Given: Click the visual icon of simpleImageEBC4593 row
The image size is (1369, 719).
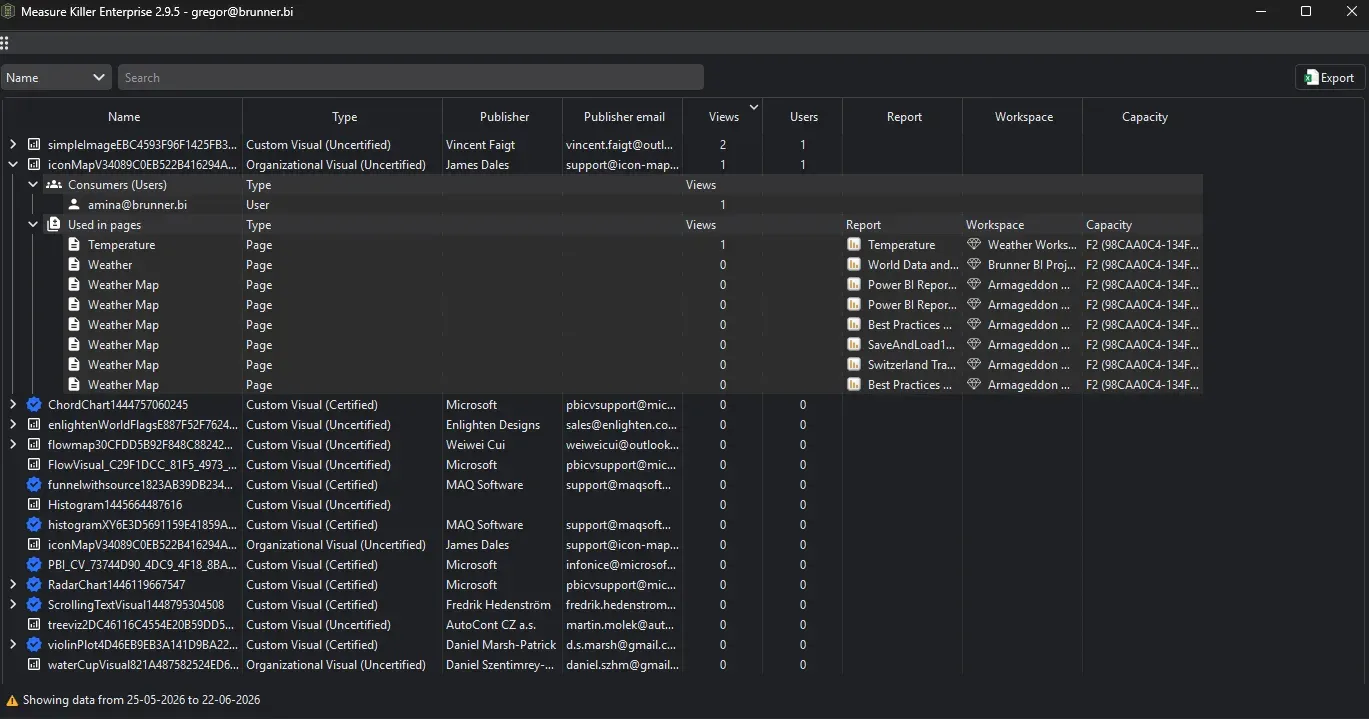Looking at the screenshot, I should pos(34,145).
